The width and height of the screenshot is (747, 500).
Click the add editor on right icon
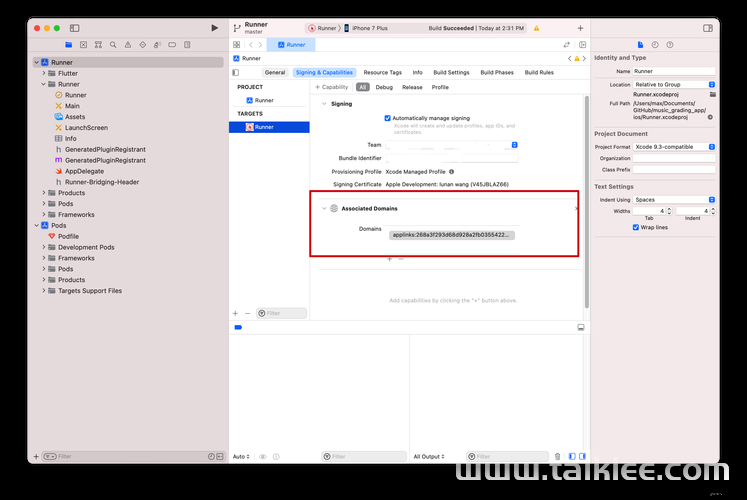pos(582,45)
